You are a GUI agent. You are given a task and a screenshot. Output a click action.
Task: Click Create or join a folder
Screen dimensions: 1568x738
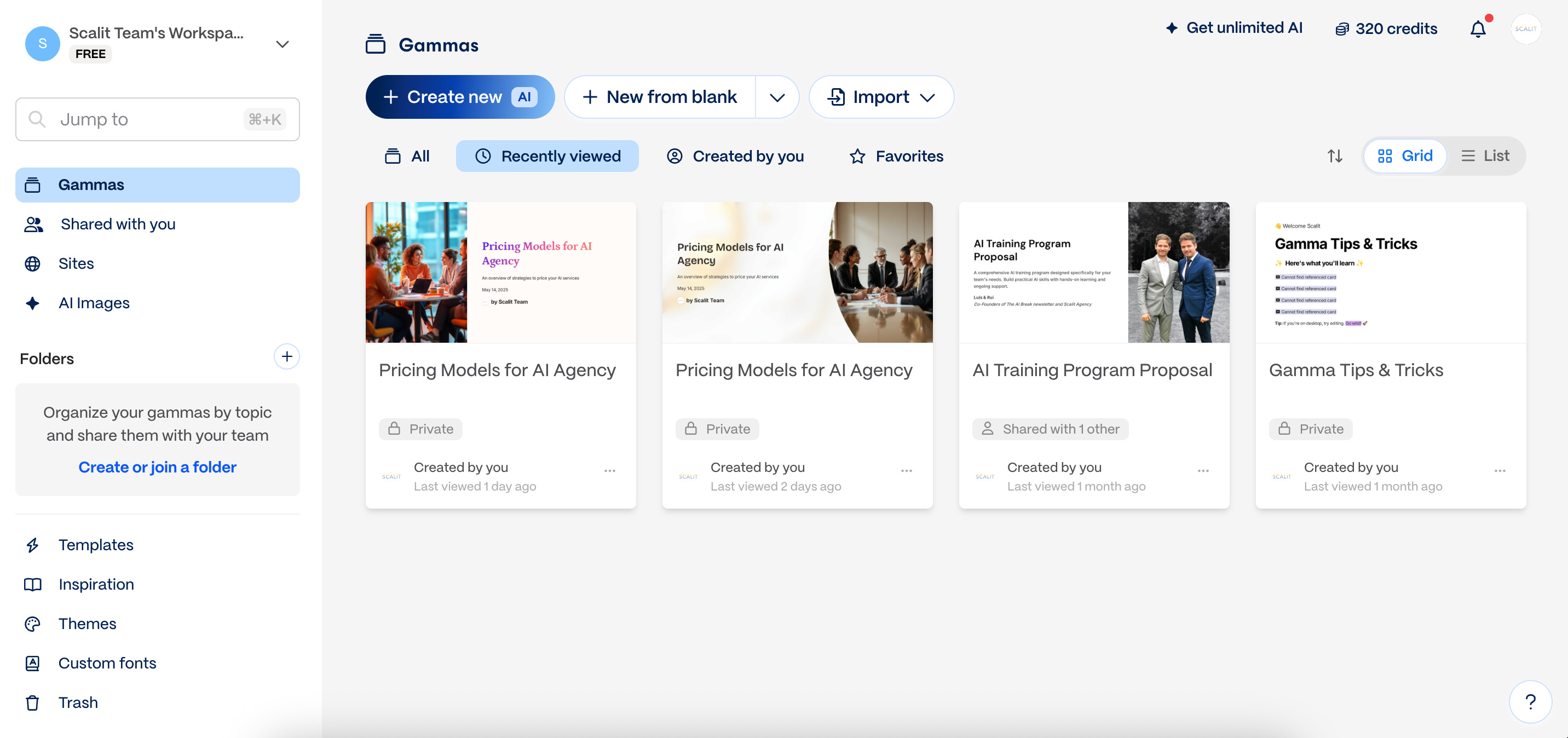[157, 467]
